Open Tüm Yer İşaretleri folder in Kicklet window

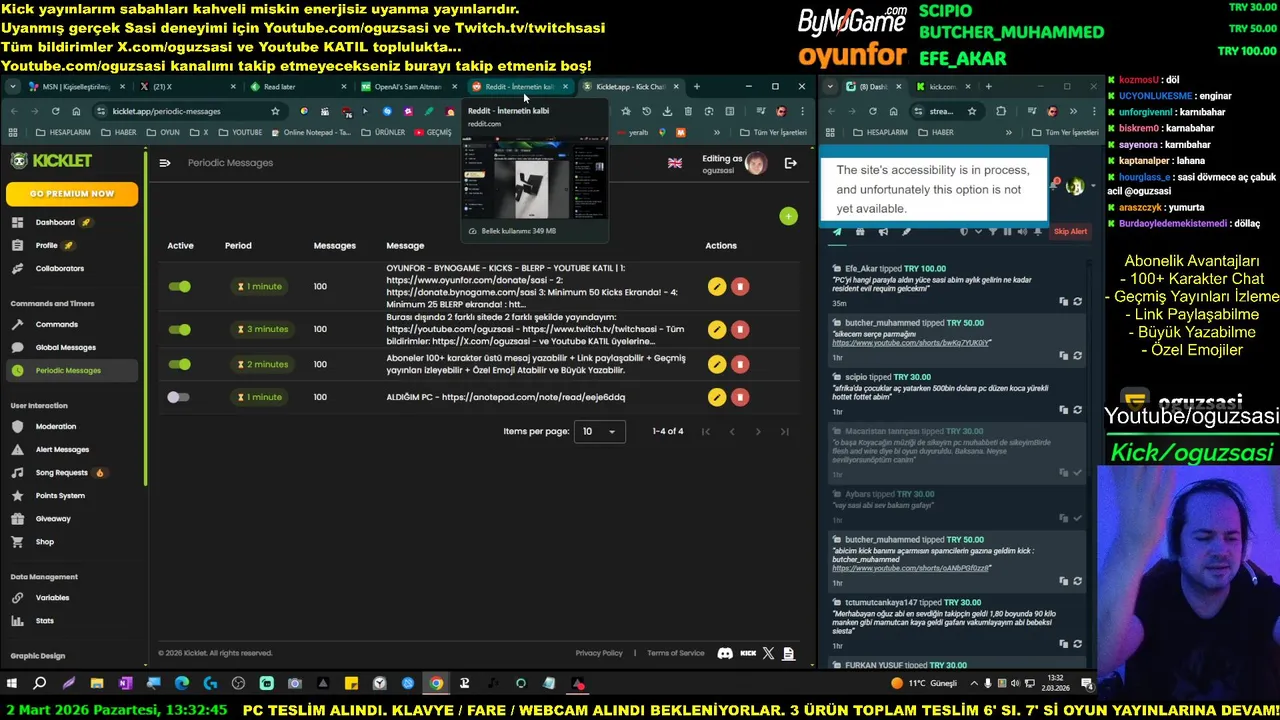pos(773,132)
